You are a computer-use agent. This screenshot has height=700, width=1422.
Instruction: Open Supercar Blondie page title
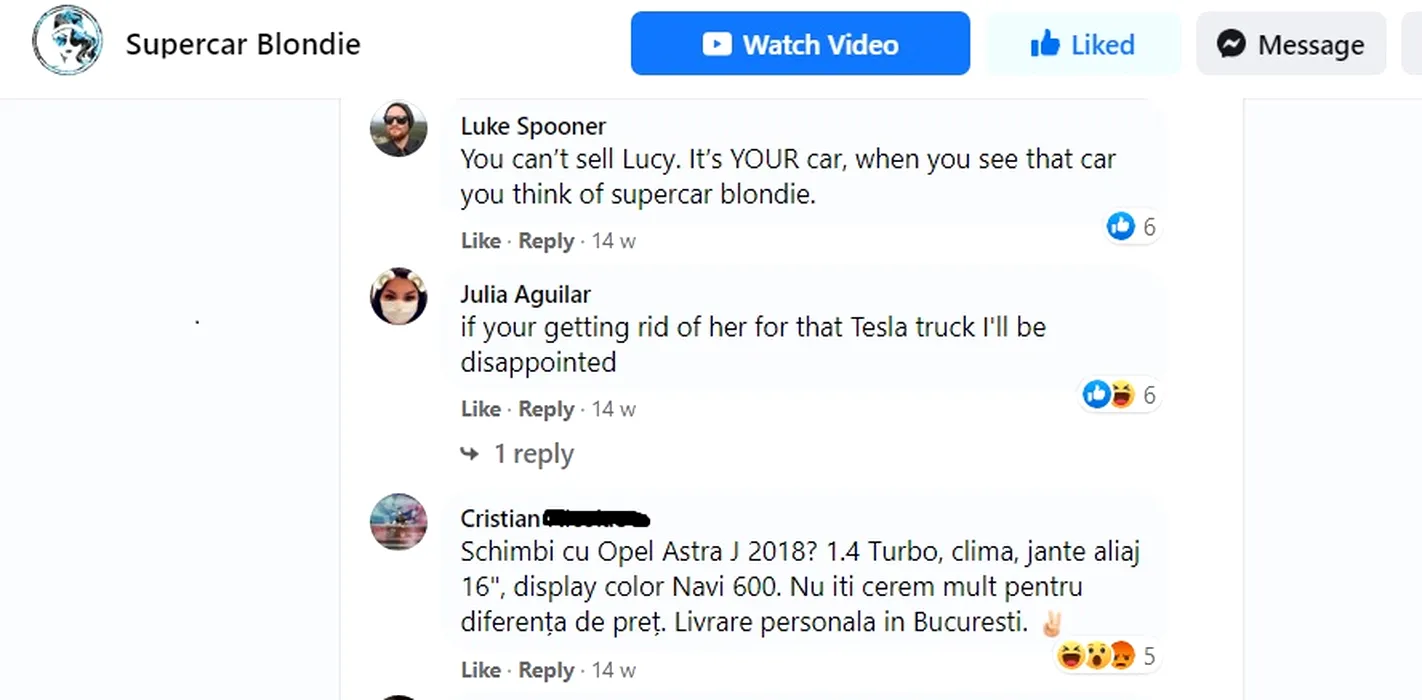(243, 44)
